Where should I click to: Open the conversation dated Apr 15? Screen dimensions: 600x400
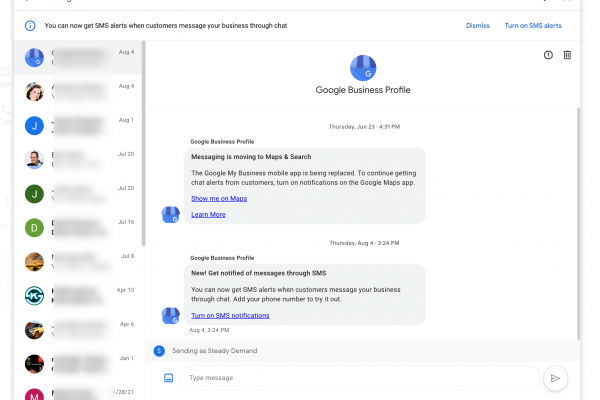click(x=80, y=296)
